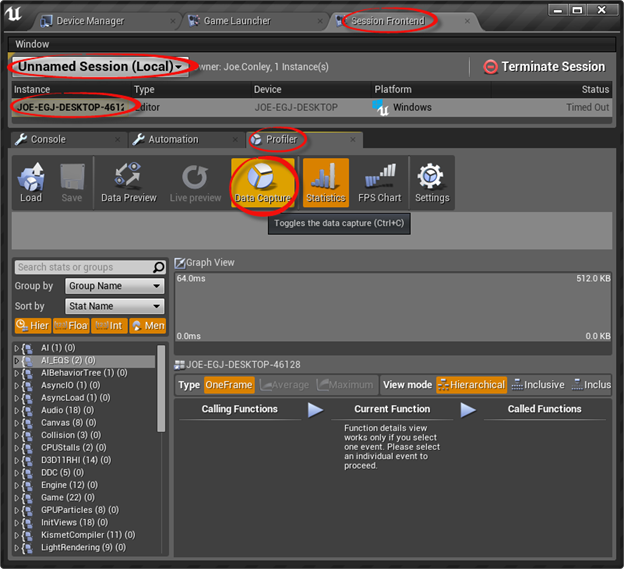The height and width of the screenshot is (569, 624).
Task: Select Hierarchical view mode
Action: click(x=472, y=385)
